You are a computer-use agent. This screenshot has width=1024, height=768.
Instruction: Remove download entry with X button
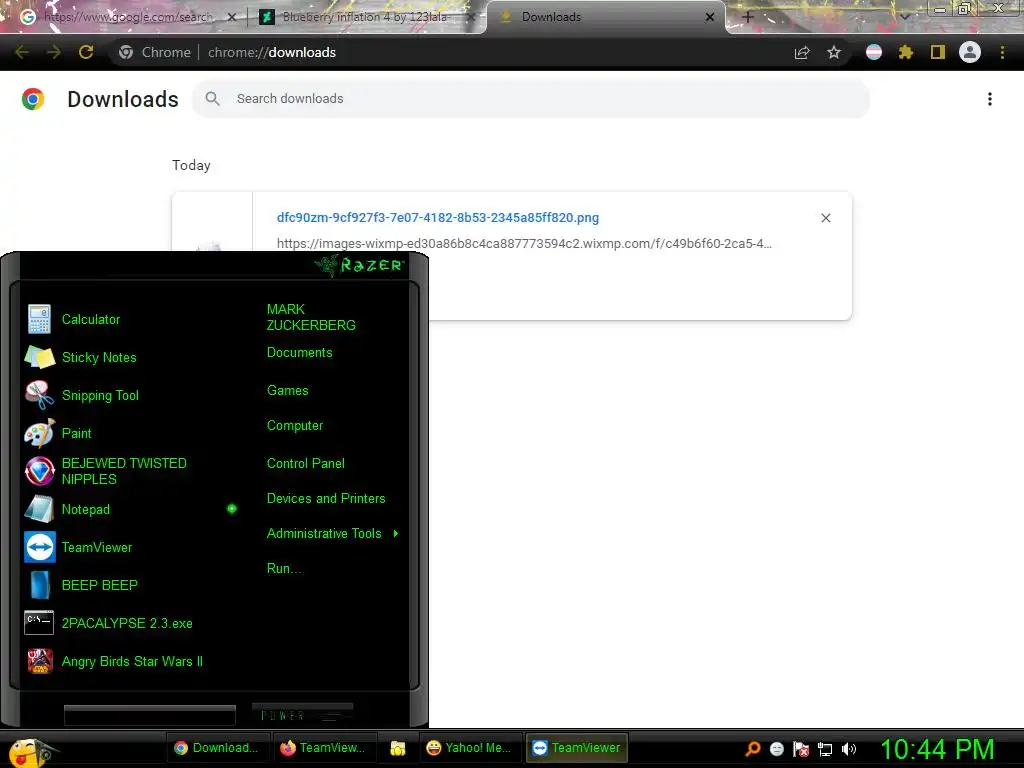(x=826, y=218)
